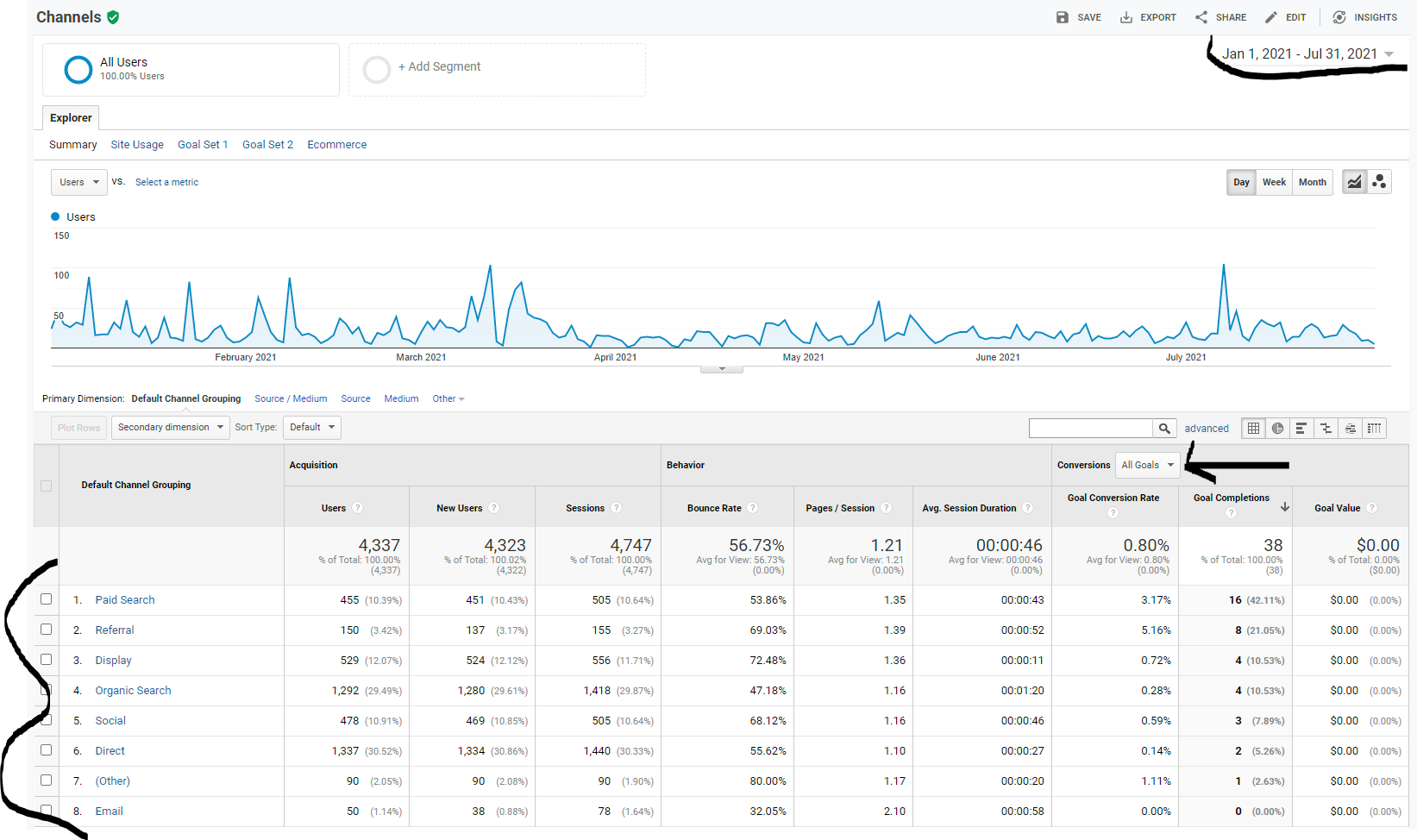This screenshot has height=840, width=1417.
Task: Click the advanced filter link
Action: click(x=1206, y=429)
